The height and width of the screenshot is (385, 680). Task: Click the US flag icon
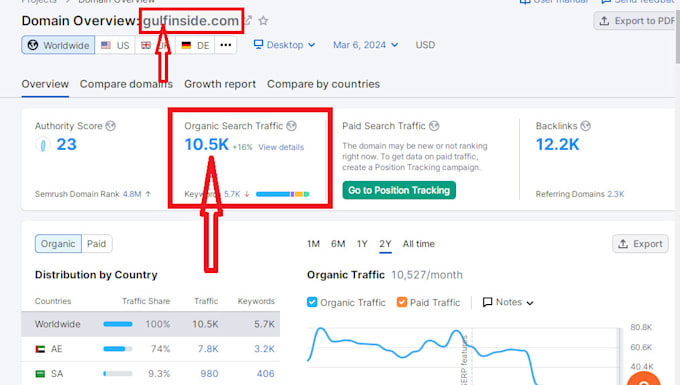[106, 45]
